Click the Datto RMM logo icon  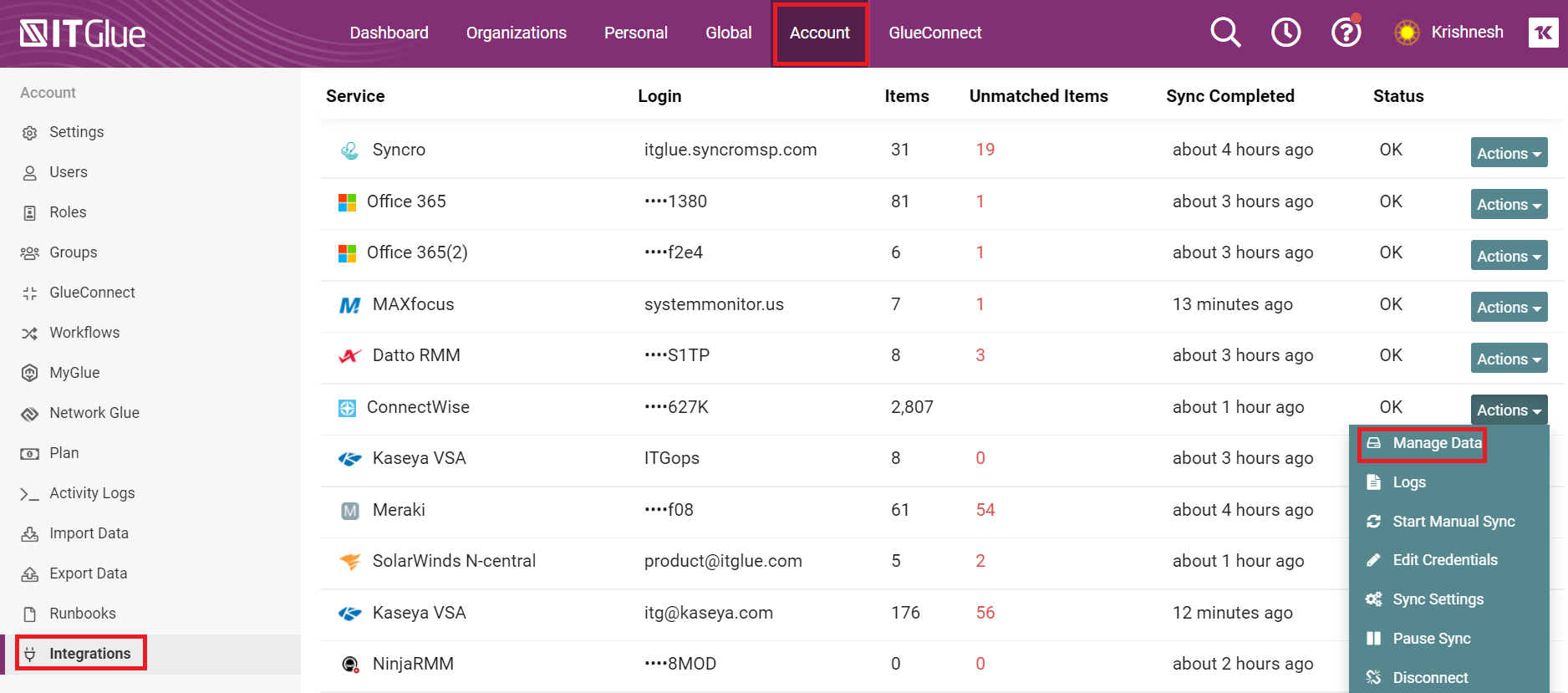click(x=349, y=356)
